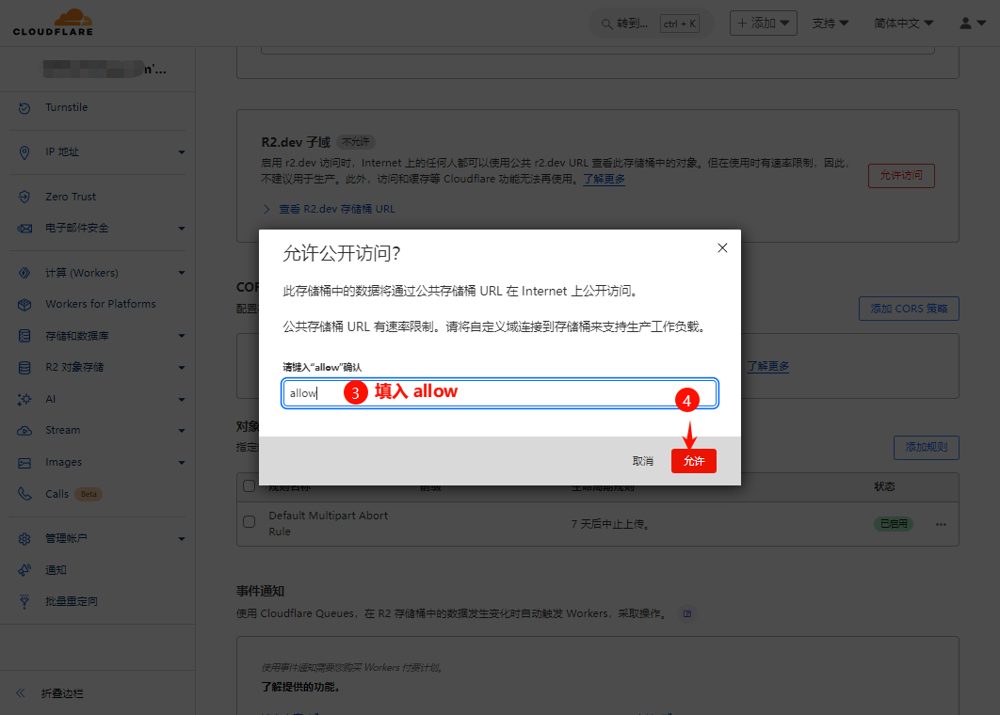1000x715 pixels.
Task: Expand the R2 对象存储 sidebar section
Action: click(181, 367)
